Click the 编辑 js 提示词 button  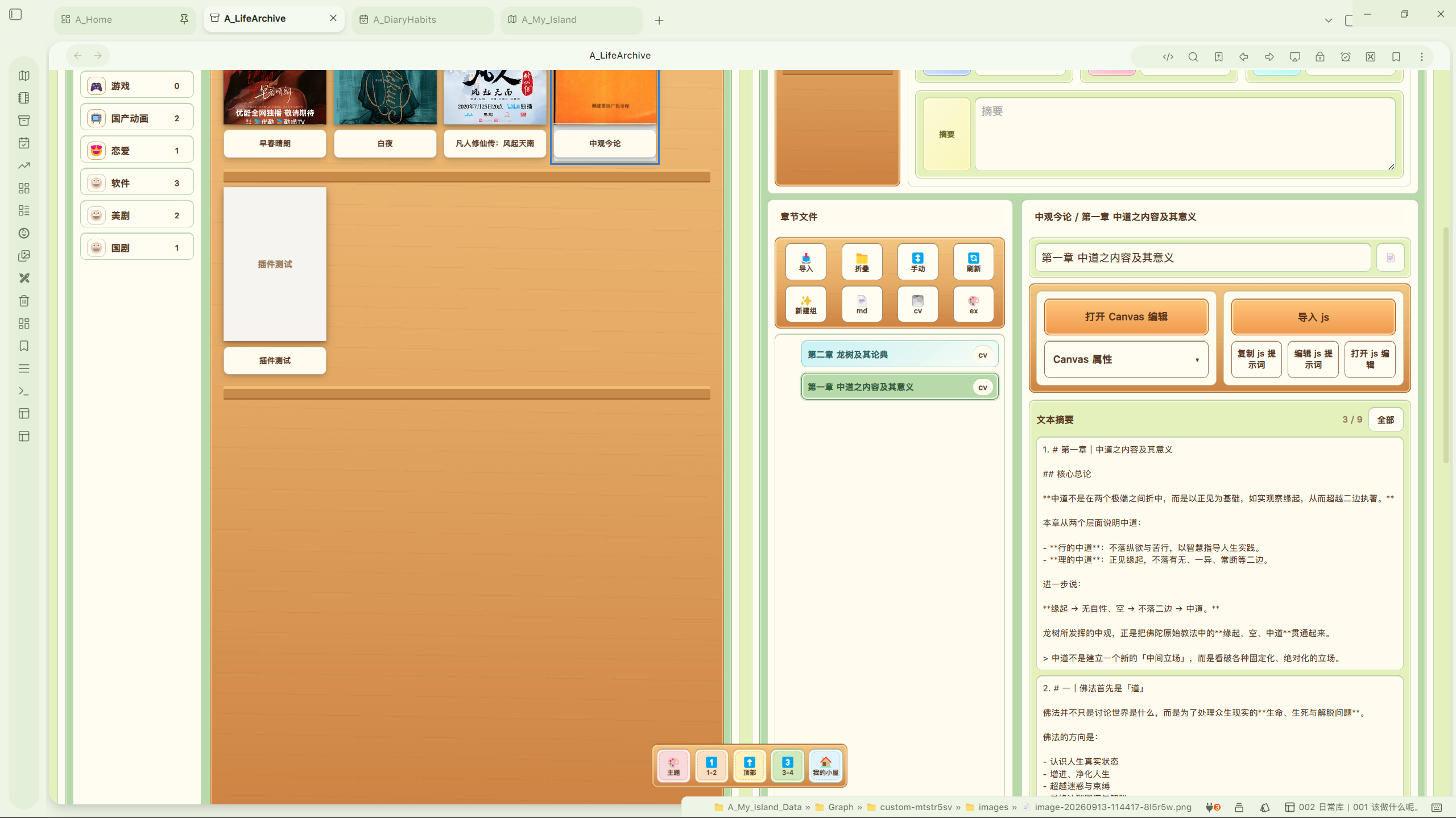point(1313,359)
